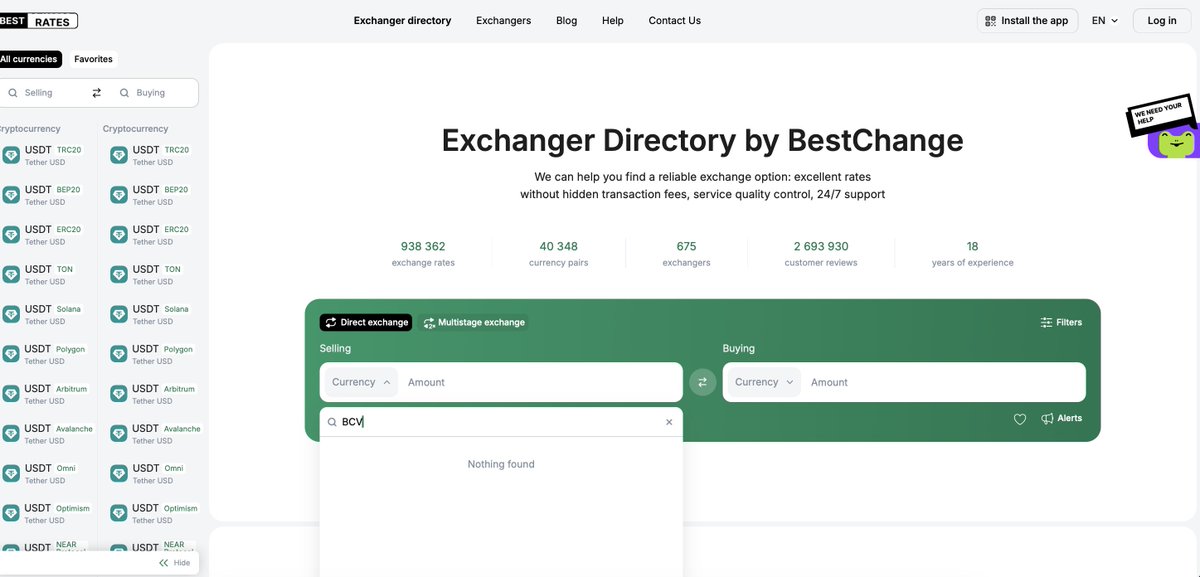Select USDT Optimism in selling column
This screenshot has width=1200, height=577.
[48, 514]
